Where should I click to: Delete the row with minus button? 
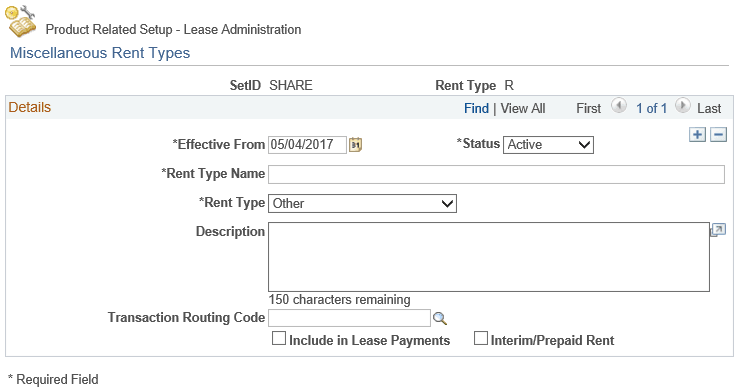pyautogui.click(x=718, y=134)
